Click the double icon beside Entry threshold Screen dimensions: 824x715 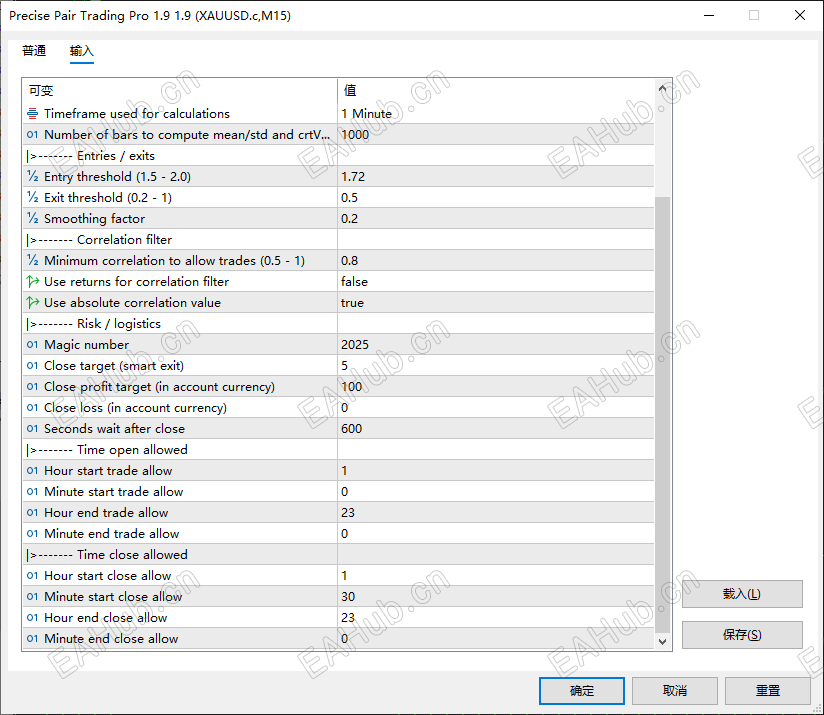(x=33, y=177)
